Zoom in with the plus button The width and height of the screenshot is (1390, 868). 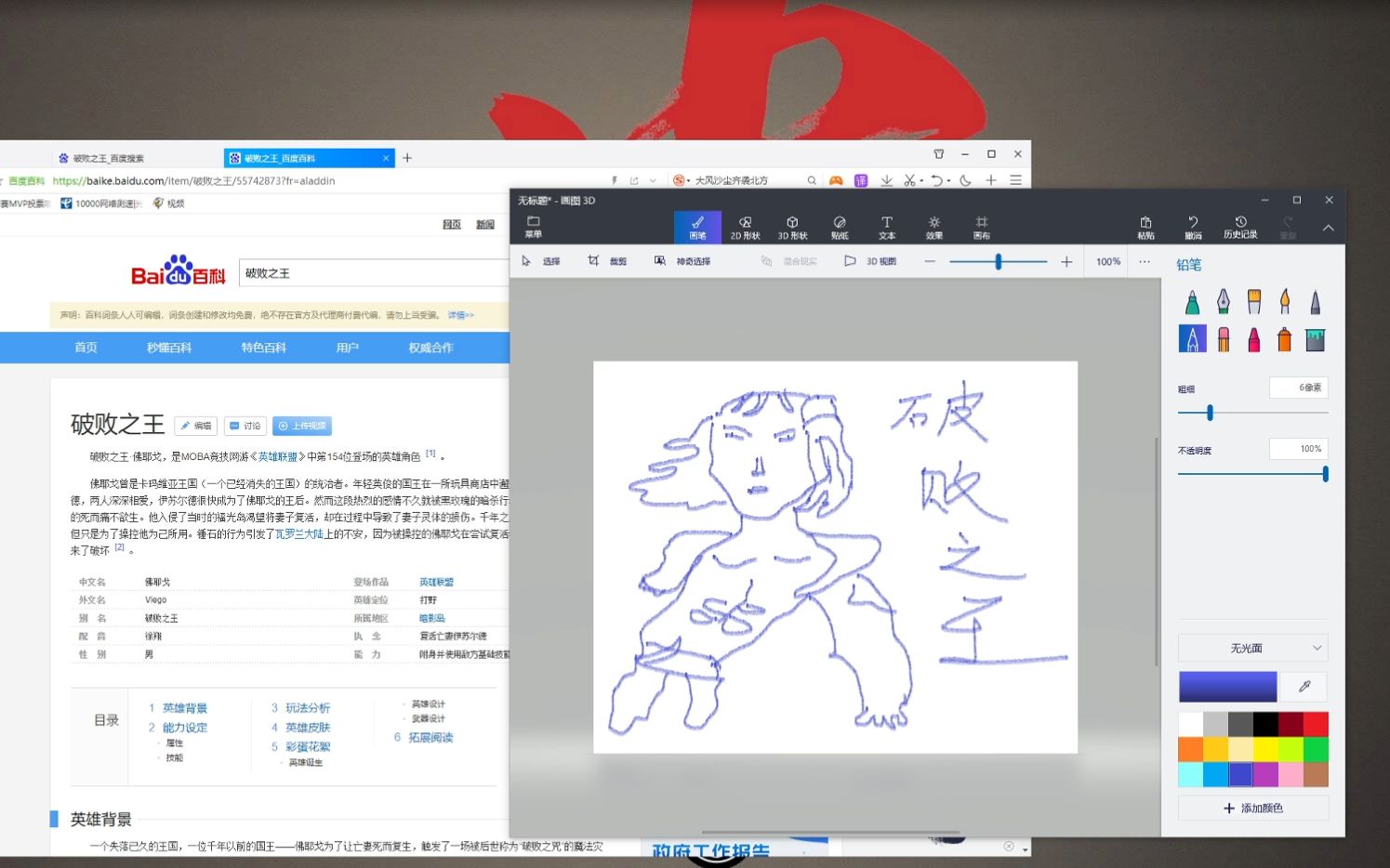click(x=1066, y=262)
